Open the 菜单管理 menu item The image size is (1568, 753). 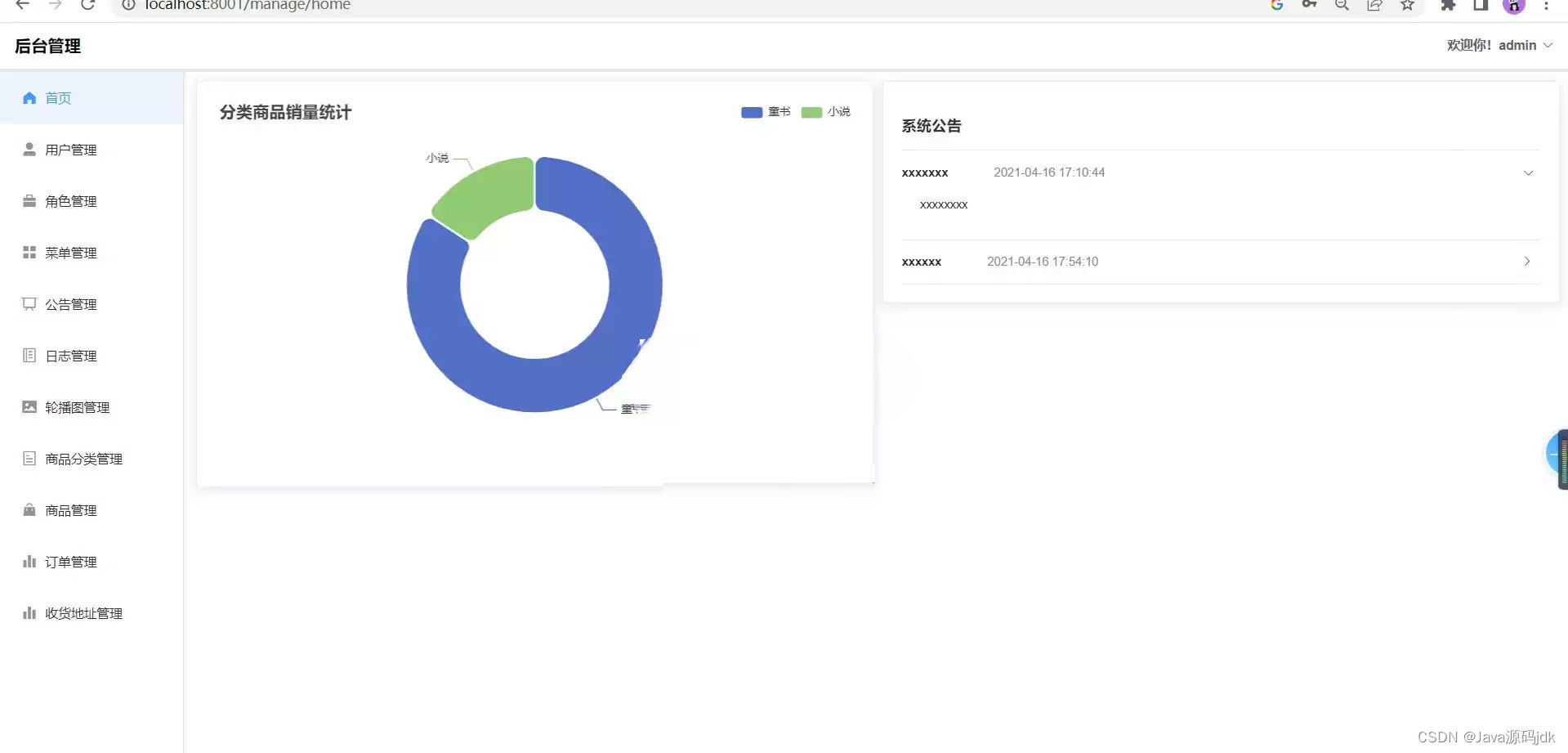92,253
